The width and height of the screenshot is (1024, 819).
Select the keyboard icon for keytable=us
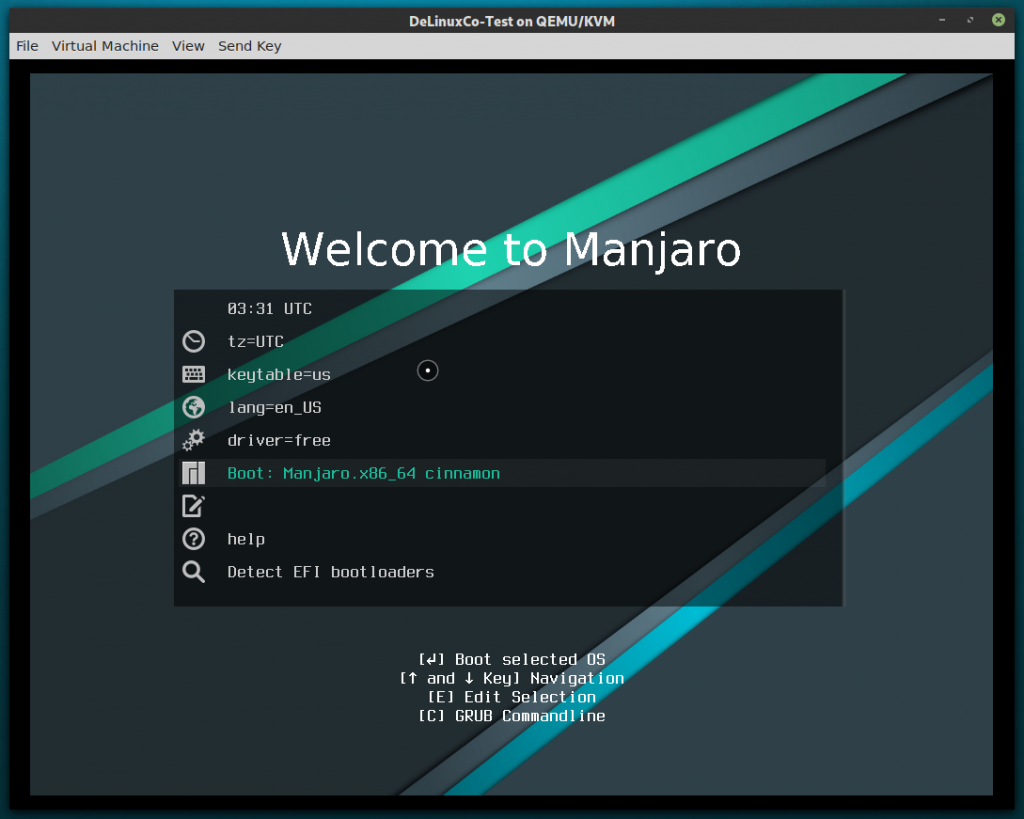tap(192, 374)
